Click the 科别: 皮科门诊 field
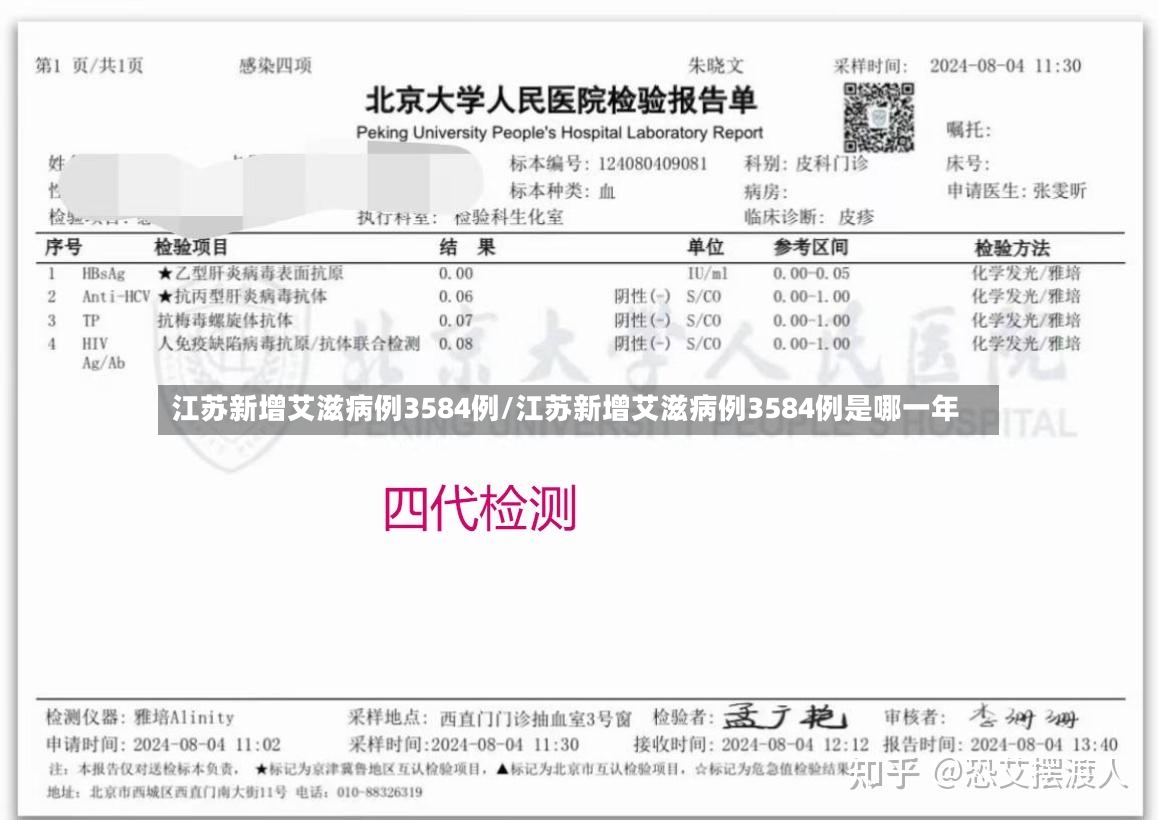The width and height of the screenshot is (1158, 820). click(x=806, y=163)
